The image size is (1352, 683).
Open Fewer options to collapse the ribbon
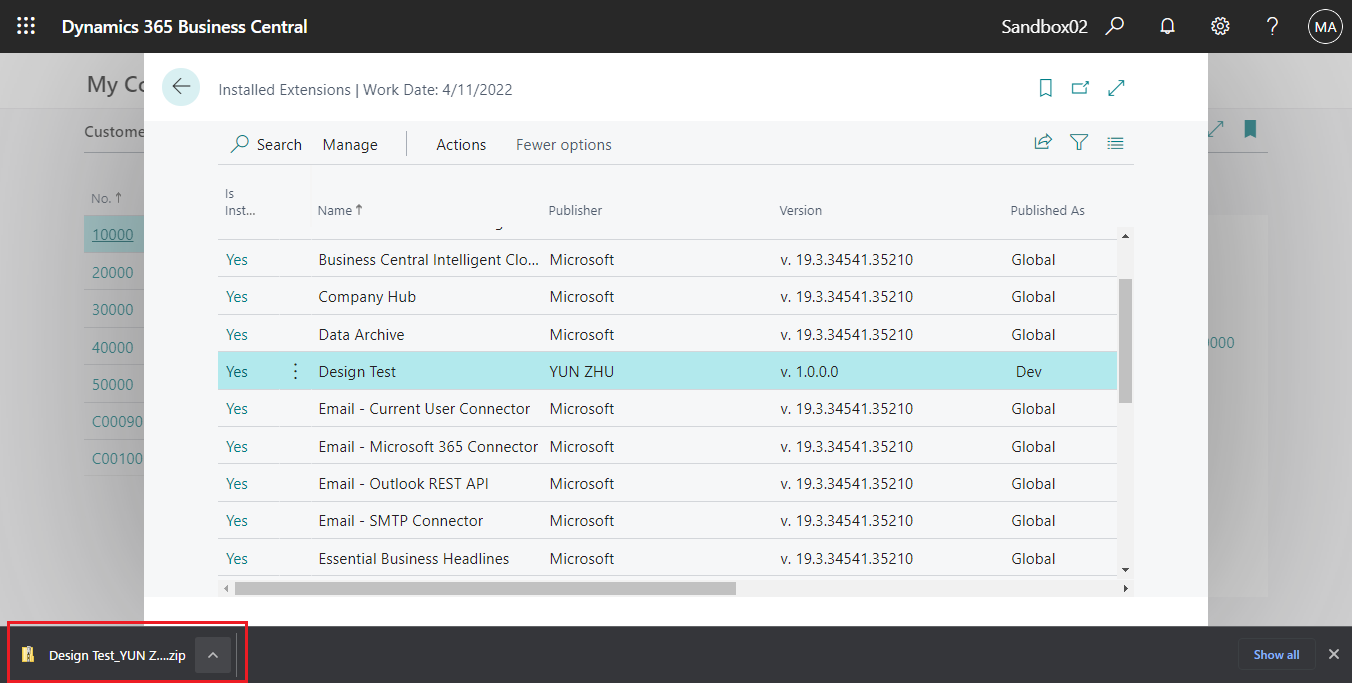(x=563, y=144)
